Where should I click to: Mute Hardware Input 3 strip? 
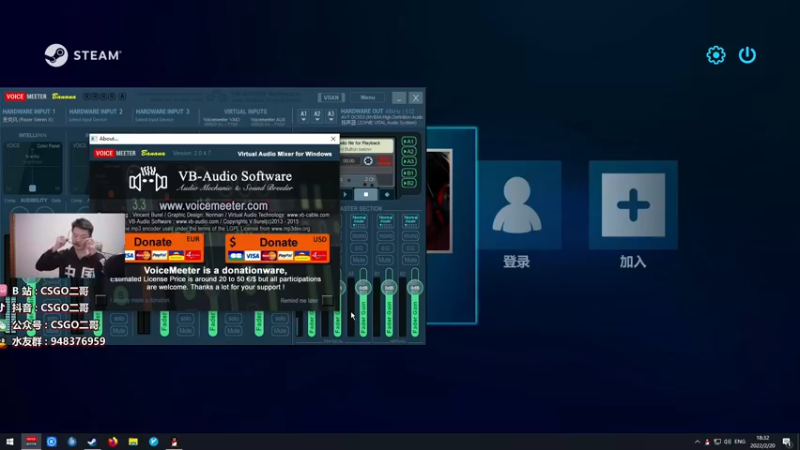pyautogui.click(x=185, y=331)
